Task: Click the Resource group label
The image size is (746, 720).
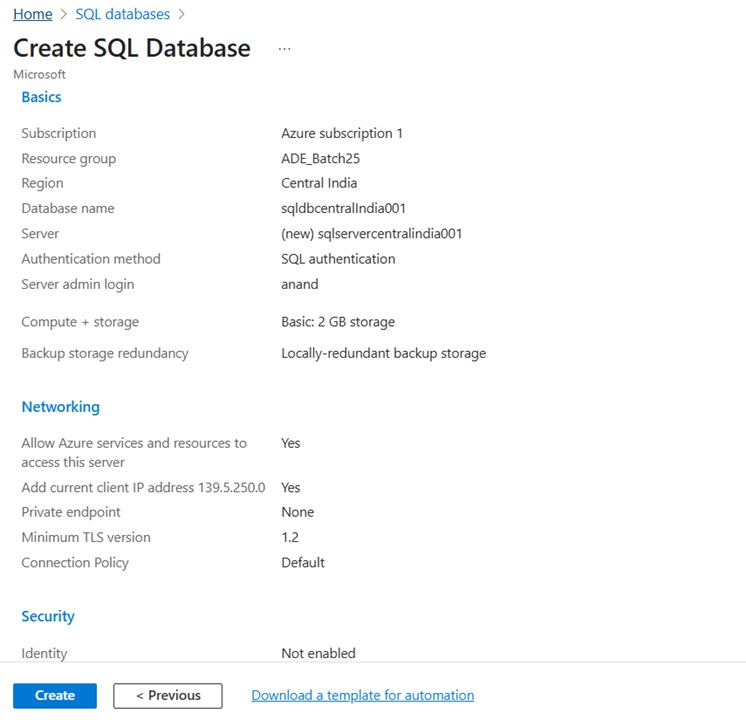Action: click(69, 158)
